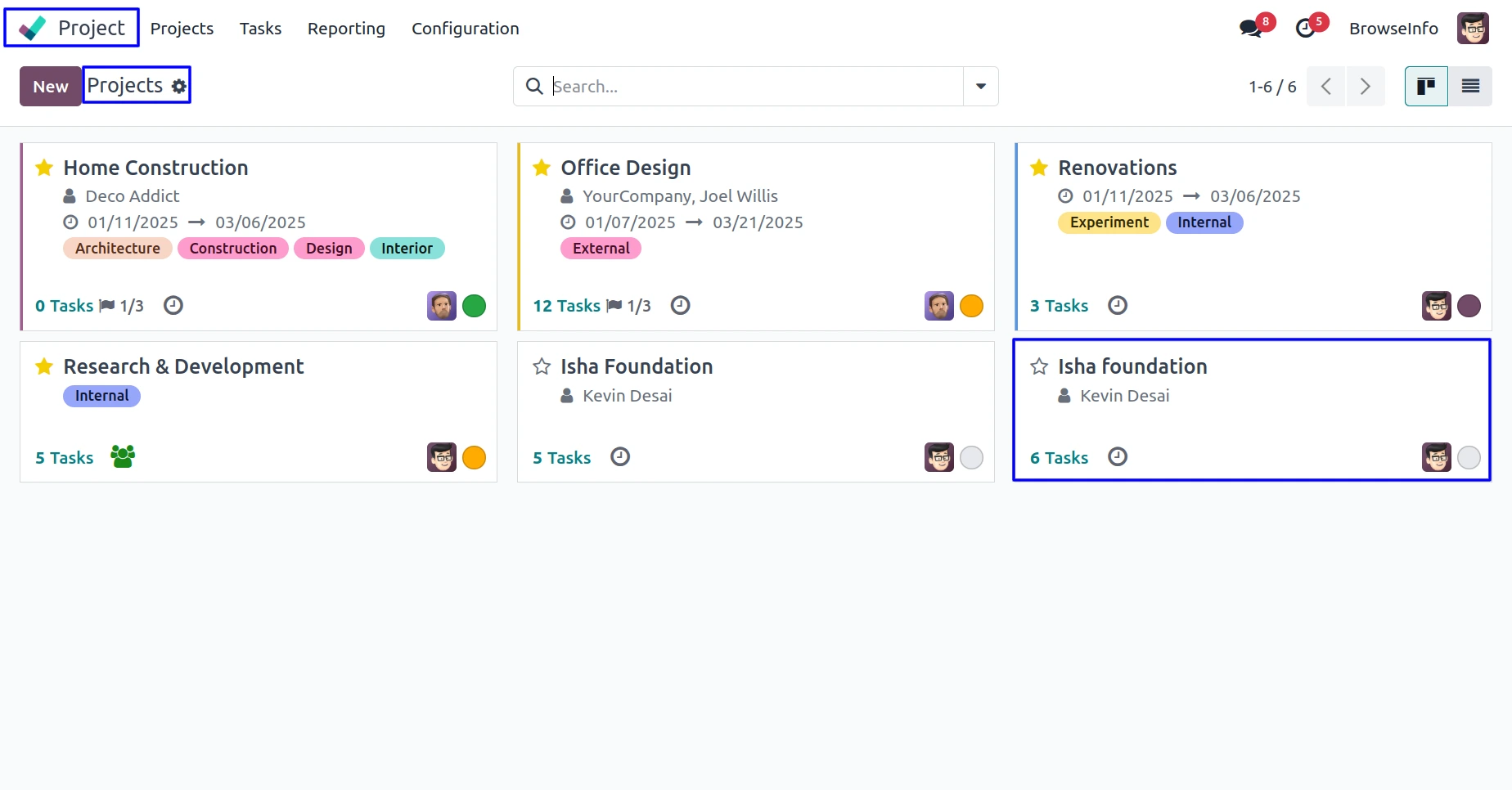
Task: Click the green team icon on Research & Development
Action: point(123,456)
